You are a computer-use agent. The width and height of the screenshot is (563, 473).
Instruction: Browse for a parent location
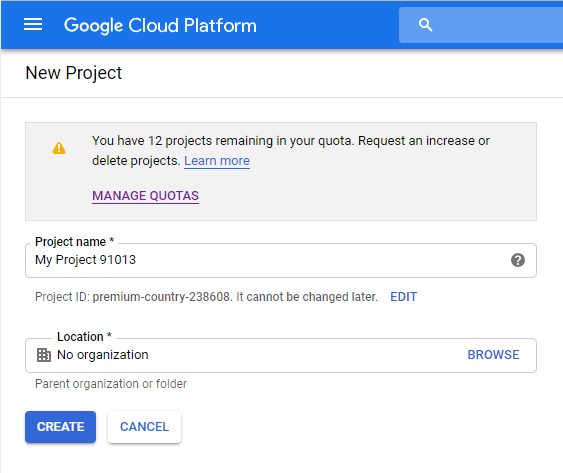pos(493,355)
